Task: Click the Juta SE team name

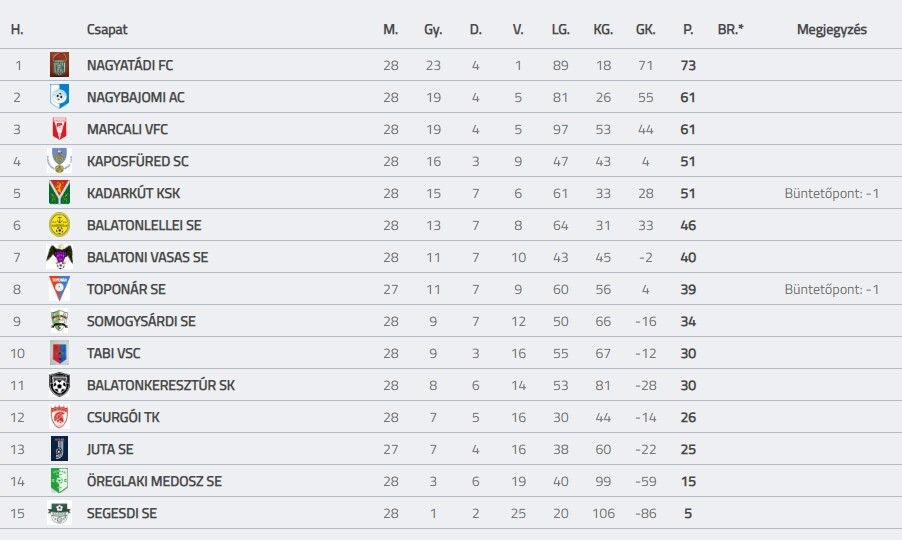Action: pos(110,450)
